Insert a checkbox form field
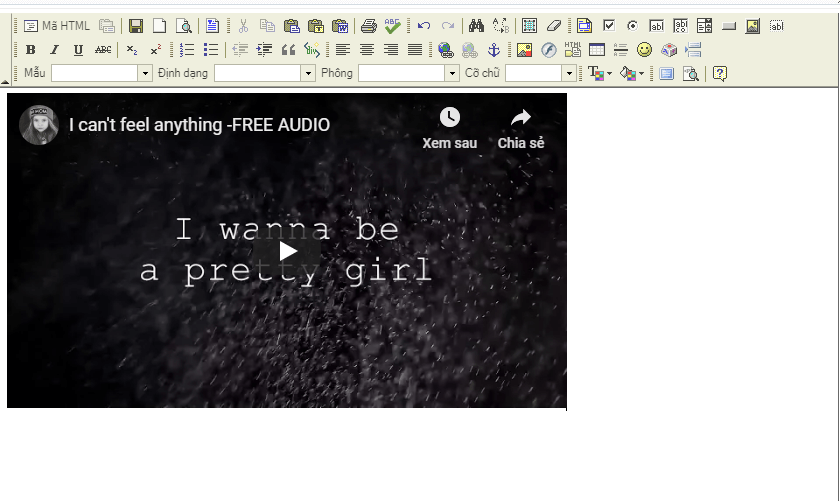 609,26
